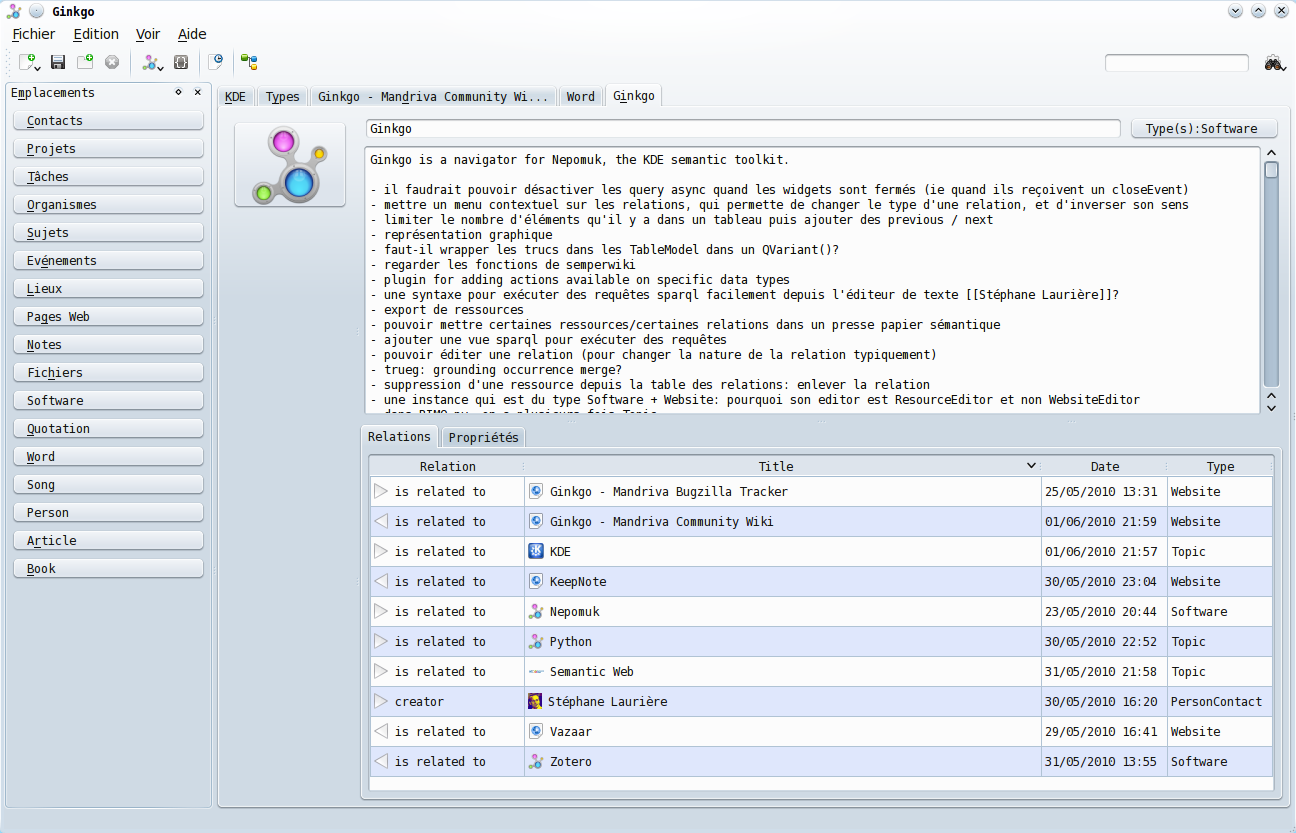This screenshot has width=1296, height=833.
Task: Click the Type(s):Software button
Action: coord(1205,129)
